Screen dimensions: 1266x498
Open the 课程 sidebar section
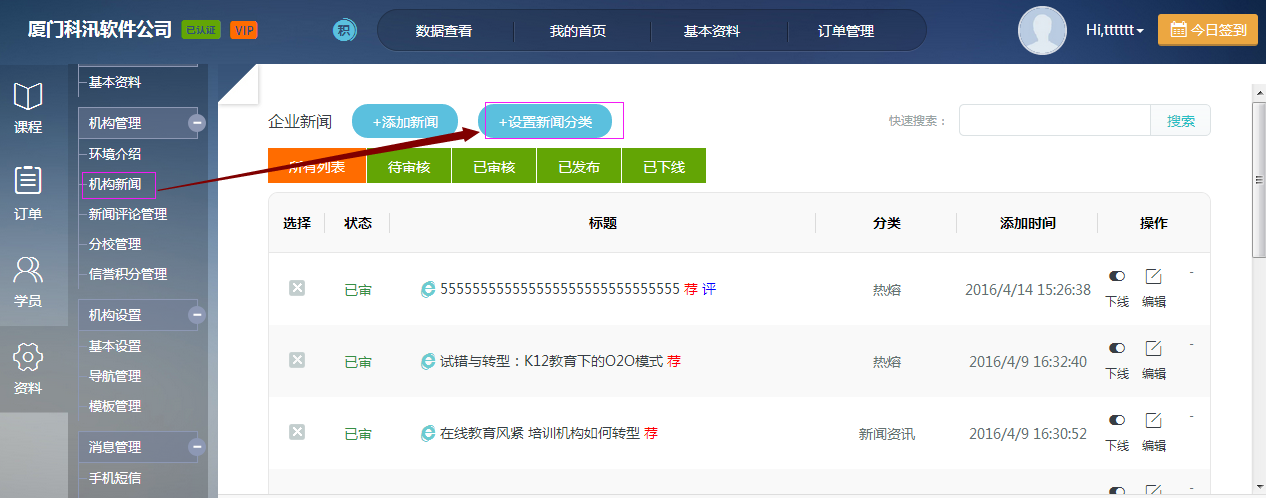click(x=28, y=108)
